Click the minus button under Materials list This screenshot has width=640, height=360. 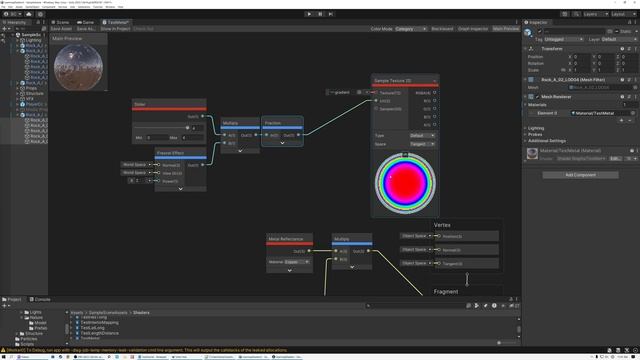tap(630, 120)
